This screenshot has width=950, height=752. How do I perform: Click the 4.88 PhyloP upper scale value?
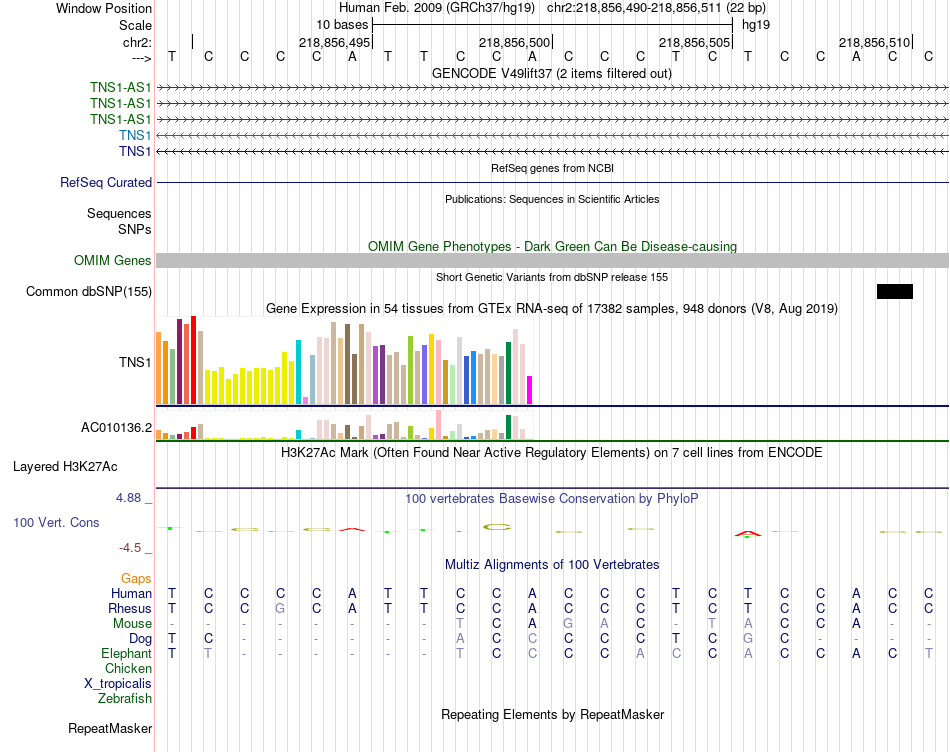click(x=128, y=498)
